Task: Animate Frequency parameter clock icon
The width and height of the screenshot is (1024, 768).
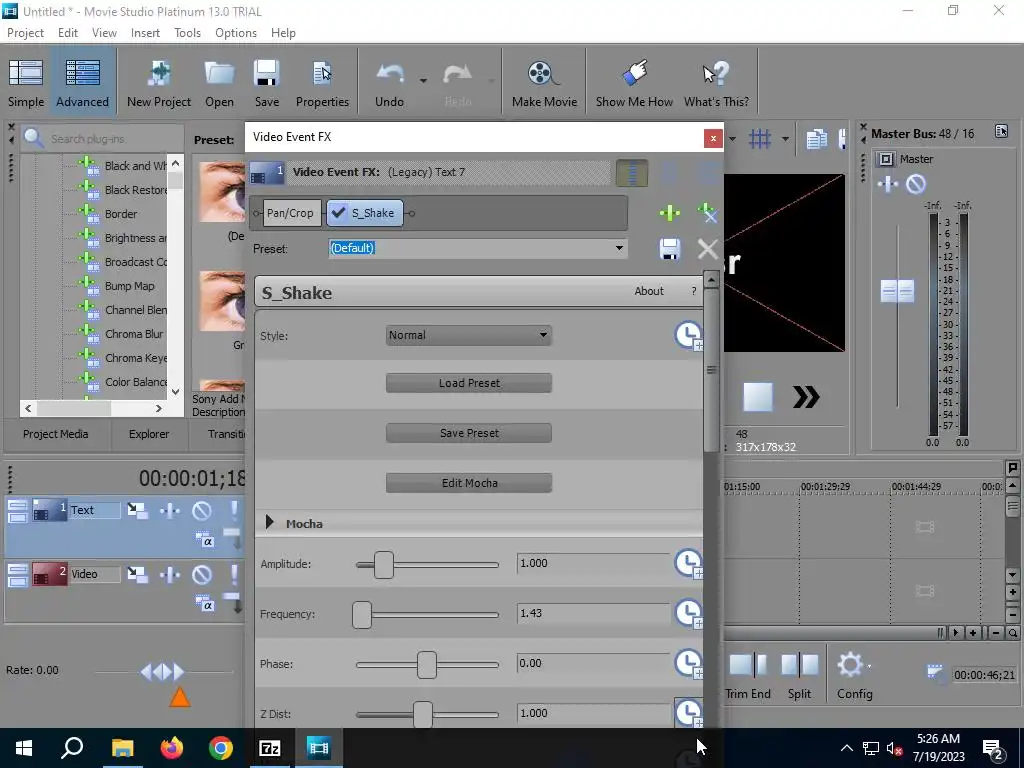Action: point(688,614)
